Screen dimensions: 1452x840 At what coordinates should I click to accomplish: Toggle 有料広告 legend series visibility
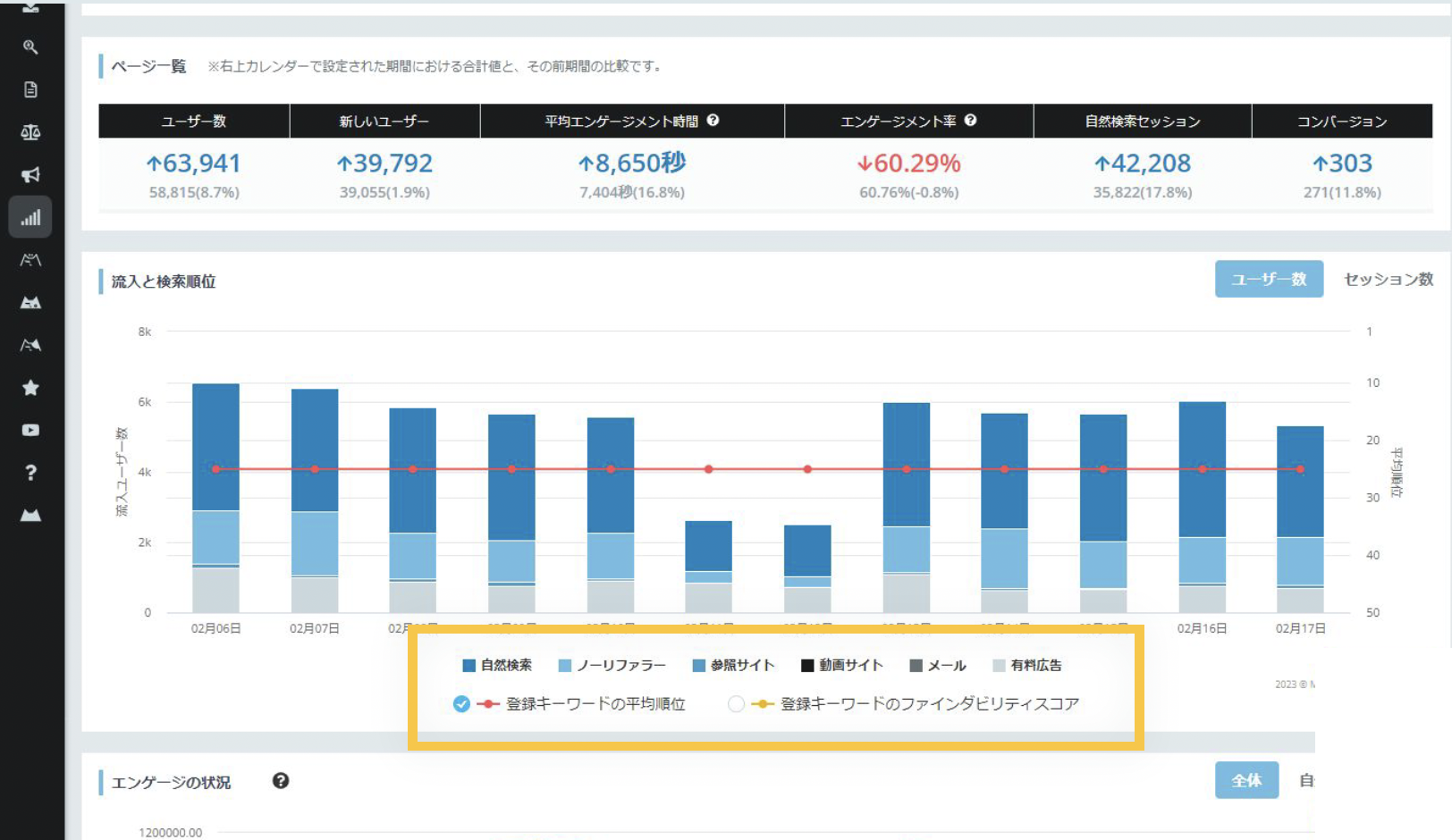1027,666
